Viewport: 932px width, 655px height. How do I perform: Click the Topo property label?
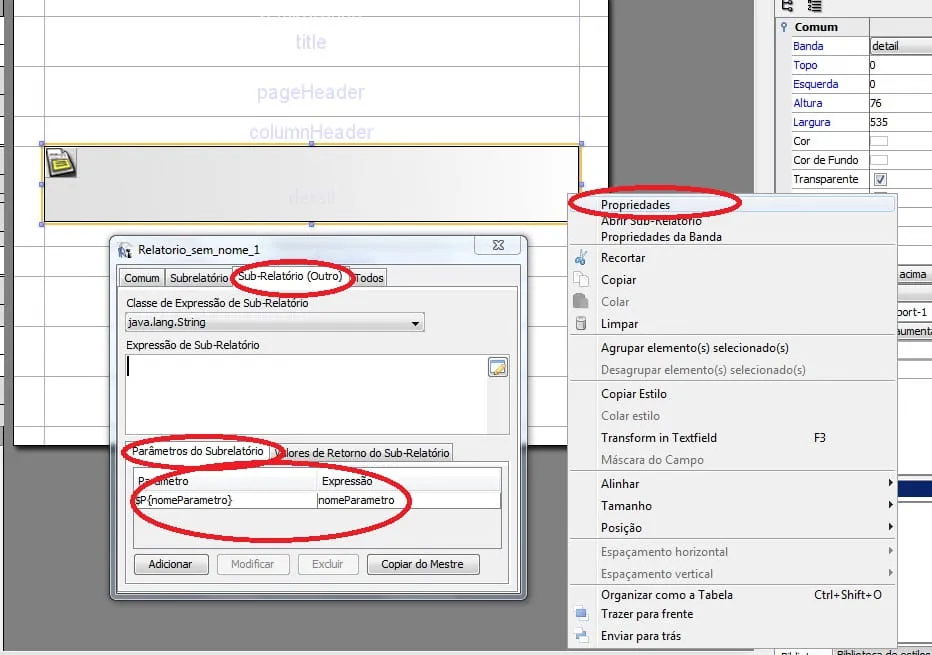click(x=805, y=65)
